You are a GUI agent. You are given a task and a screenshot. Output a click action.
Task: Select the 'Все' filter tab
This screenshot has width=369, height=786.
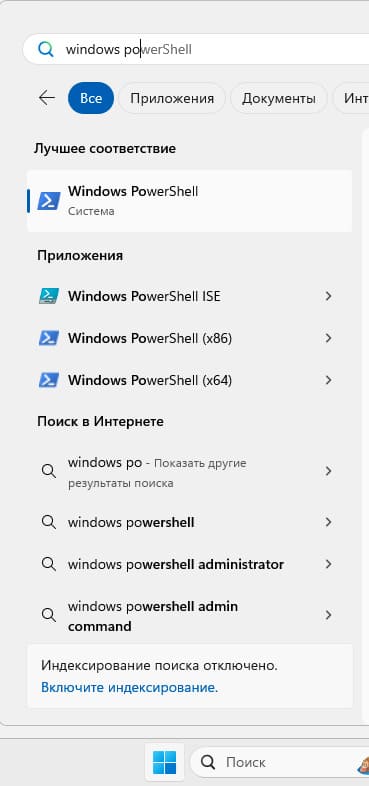pos(91,98)
